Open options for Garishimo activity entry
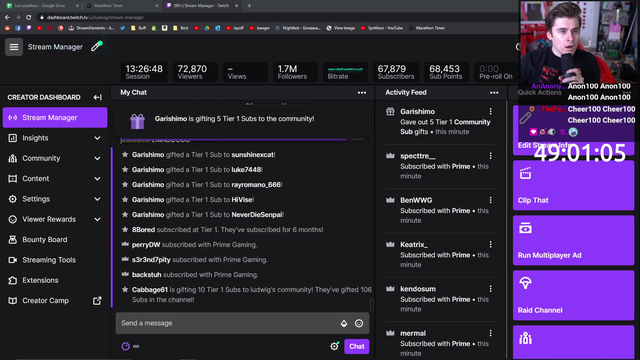This screenshot has height=360, width=640. pyautogui.click(x=490, y=111)
